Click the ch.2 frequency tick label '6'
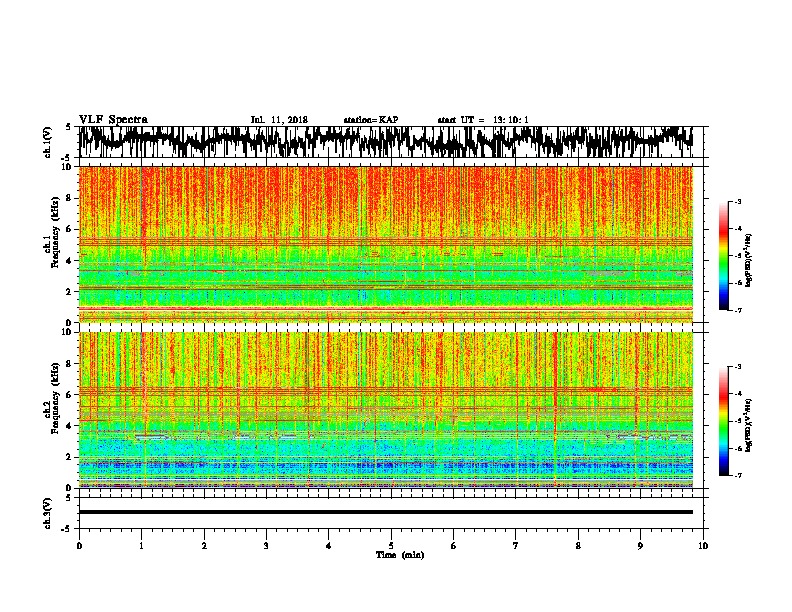 click(70, 395)
